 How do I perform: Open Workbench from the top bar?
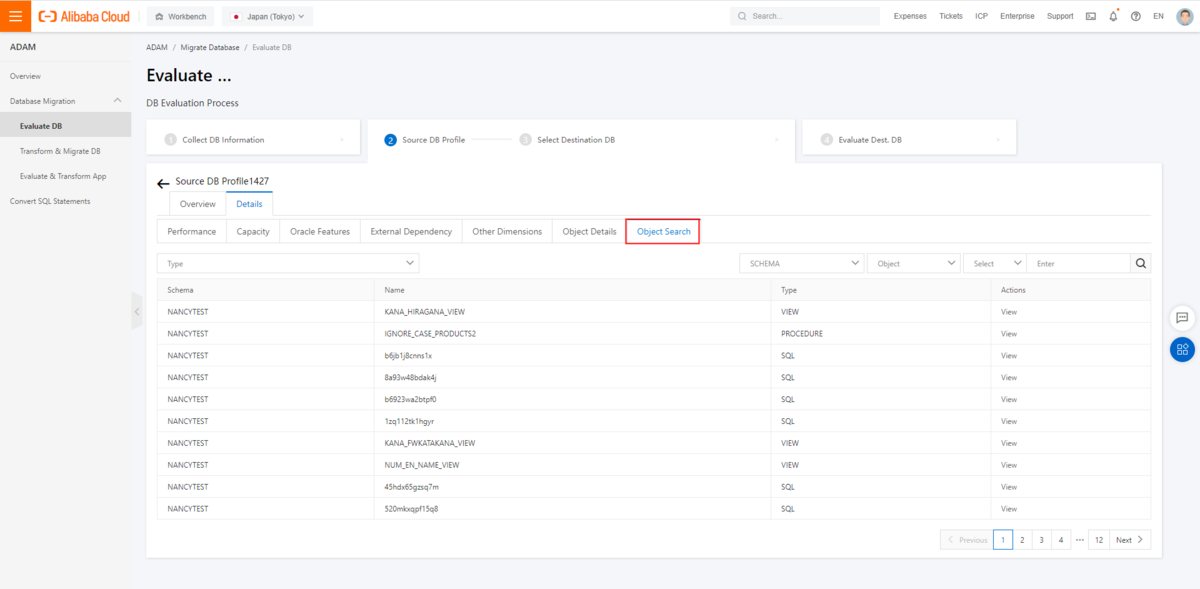pyautogui.click(x=181, y=16)
